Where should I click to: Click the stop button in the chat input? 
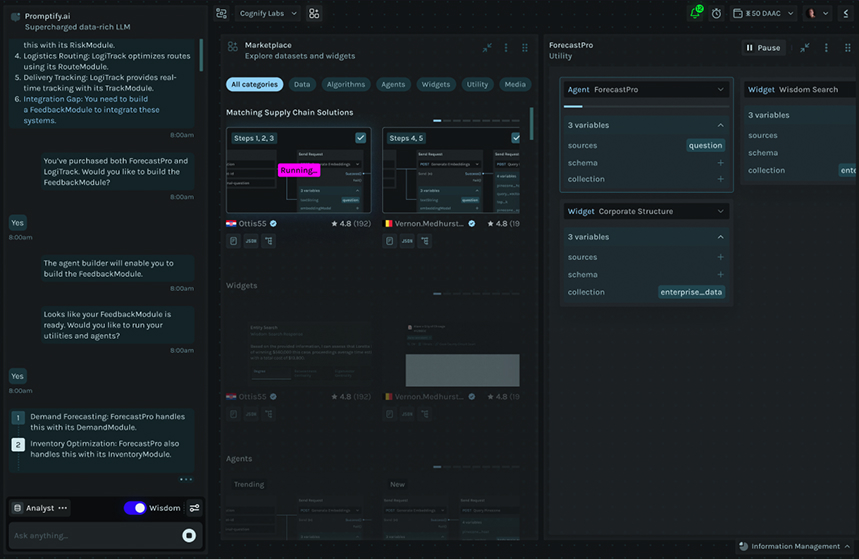coord(189,535)
